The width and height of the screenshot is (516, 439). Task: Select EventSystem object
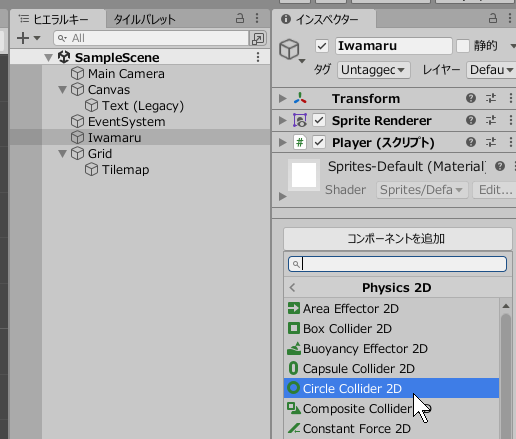pyautogui.click(x=126, y=122)
